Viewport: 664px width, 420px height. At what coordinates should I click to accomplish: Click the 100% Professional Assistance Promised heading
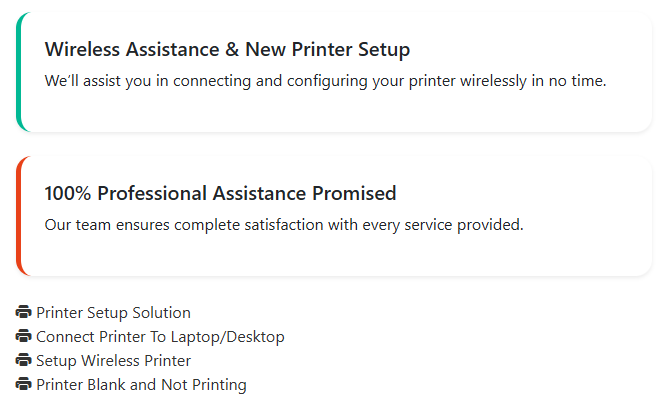[x=220, y=194]
